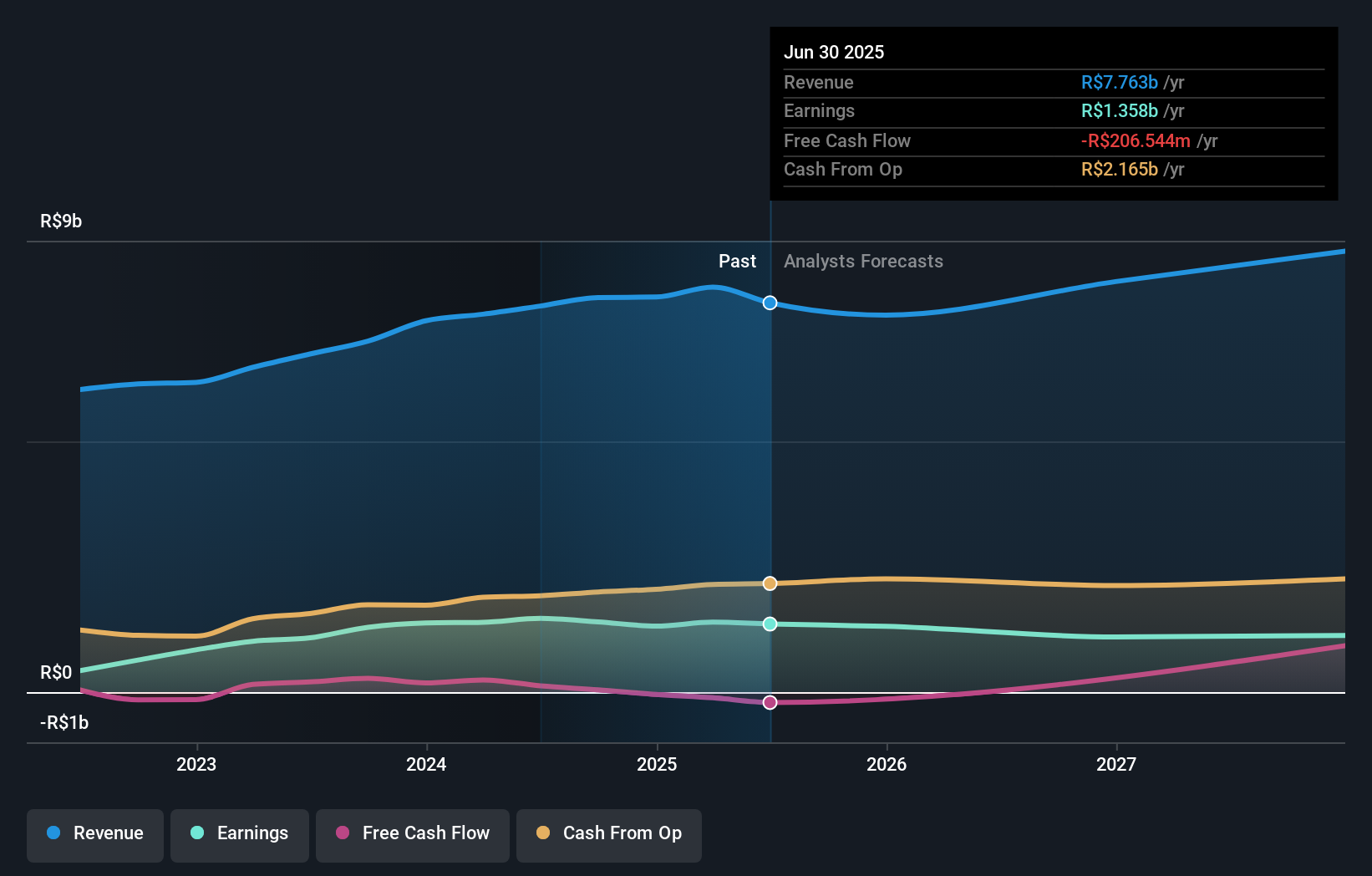Open the Jun 30 2025 date selector
Screen dimensions: 1372x876
tap(834, 52)
